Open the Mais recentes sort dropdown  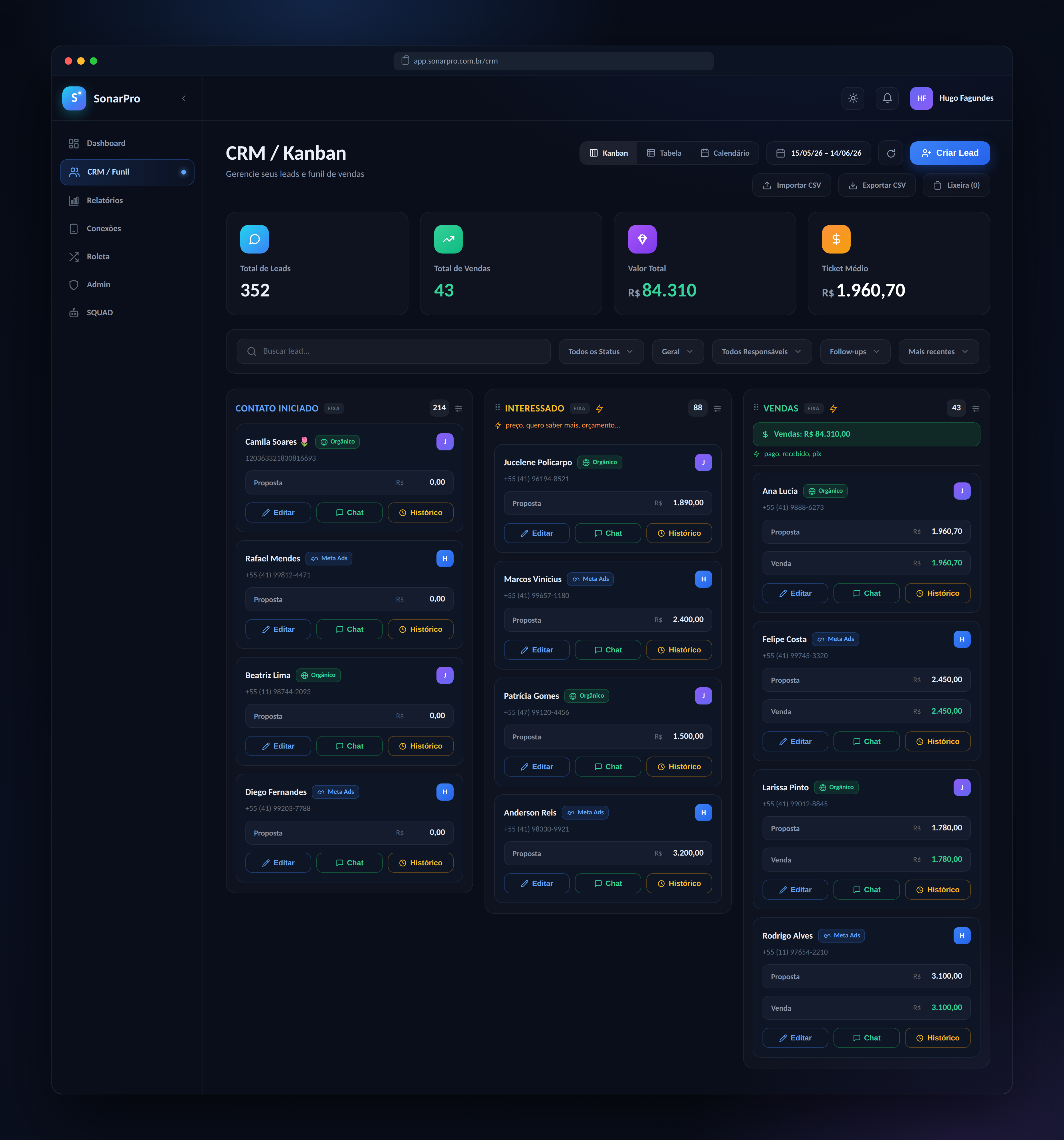pos(938,351)
